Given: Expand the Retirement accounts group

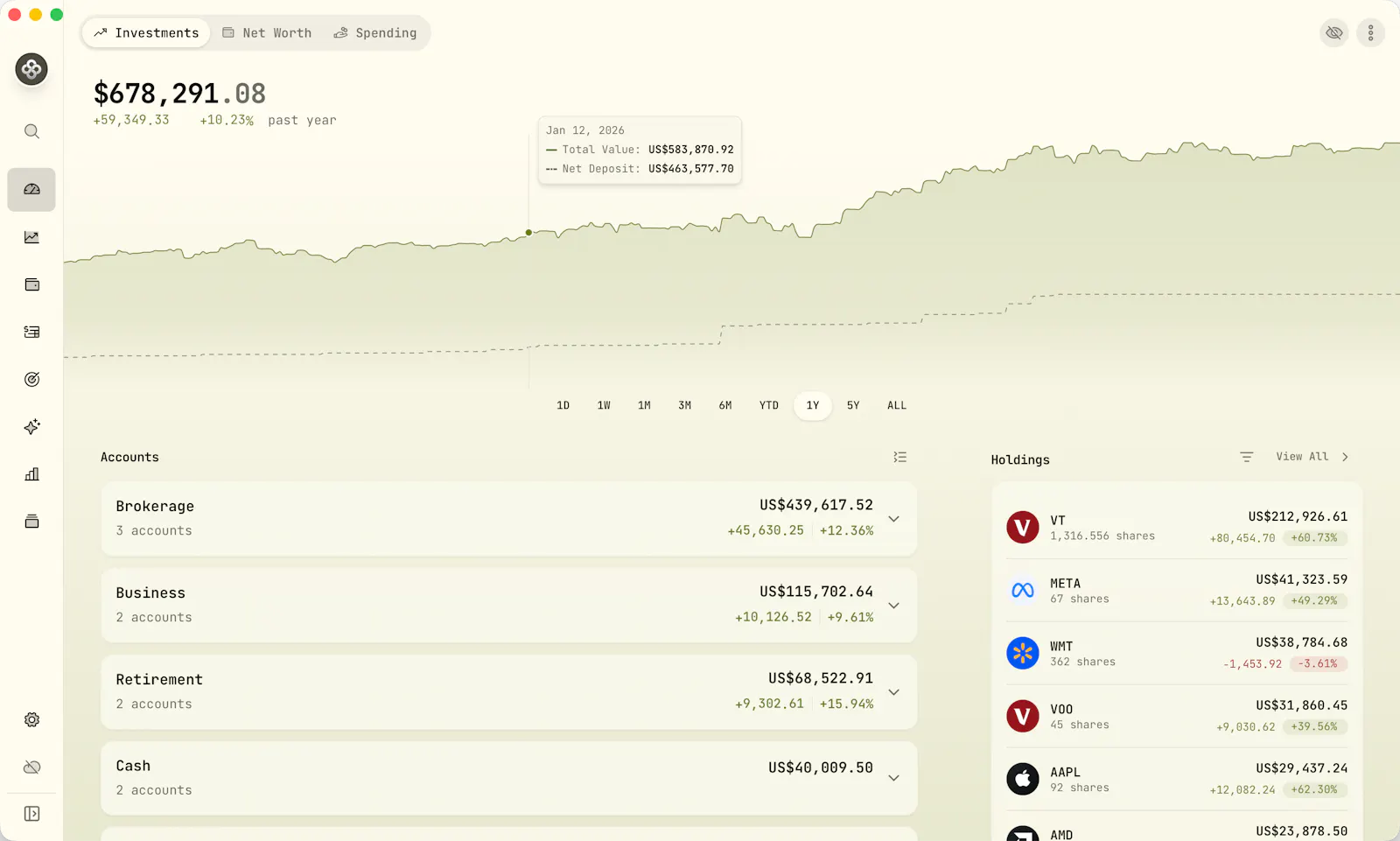Looking at the screenshot, I should (893, 692).
